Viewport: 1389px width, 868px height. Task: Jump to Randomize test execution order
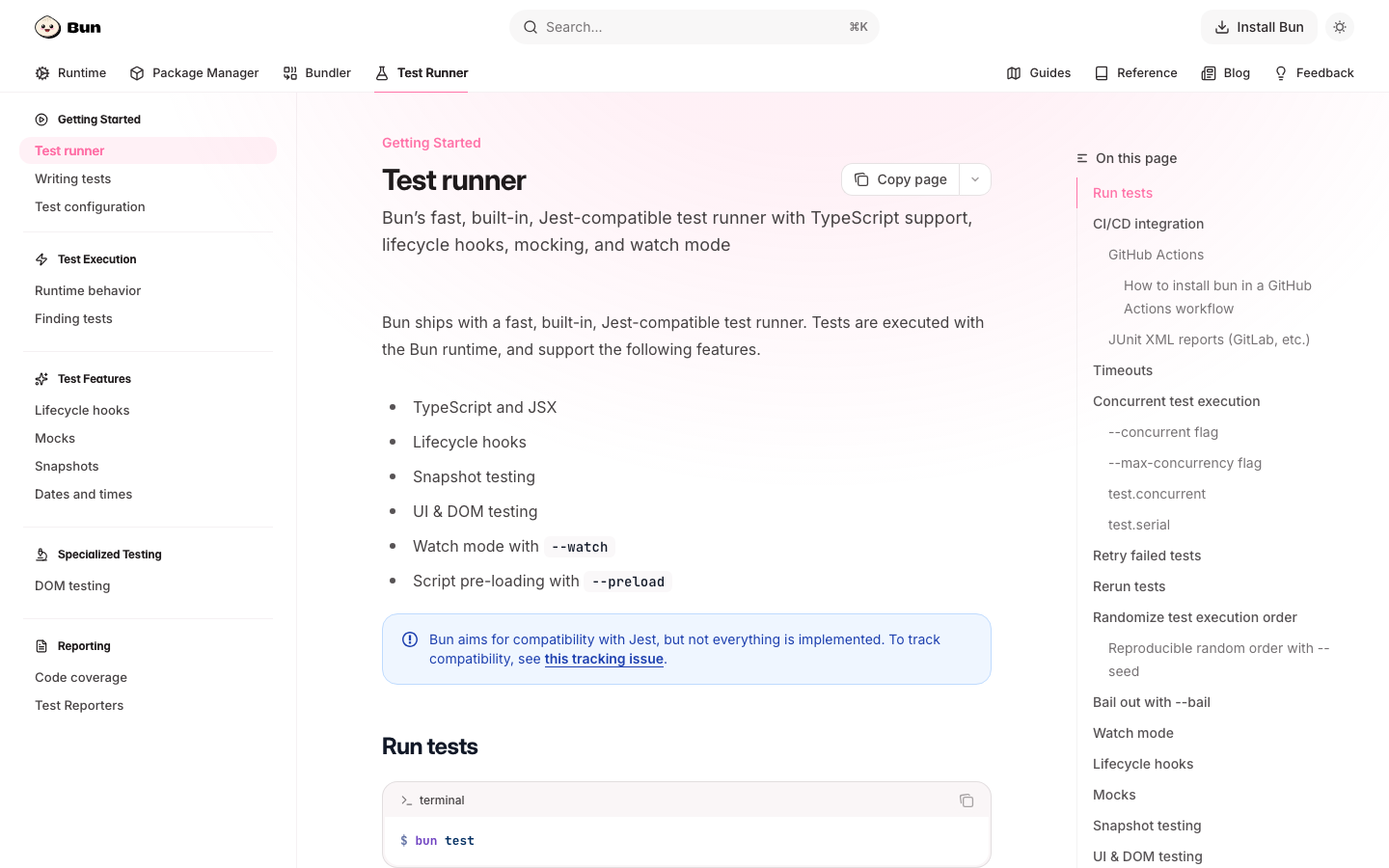tap(1194, 617)
